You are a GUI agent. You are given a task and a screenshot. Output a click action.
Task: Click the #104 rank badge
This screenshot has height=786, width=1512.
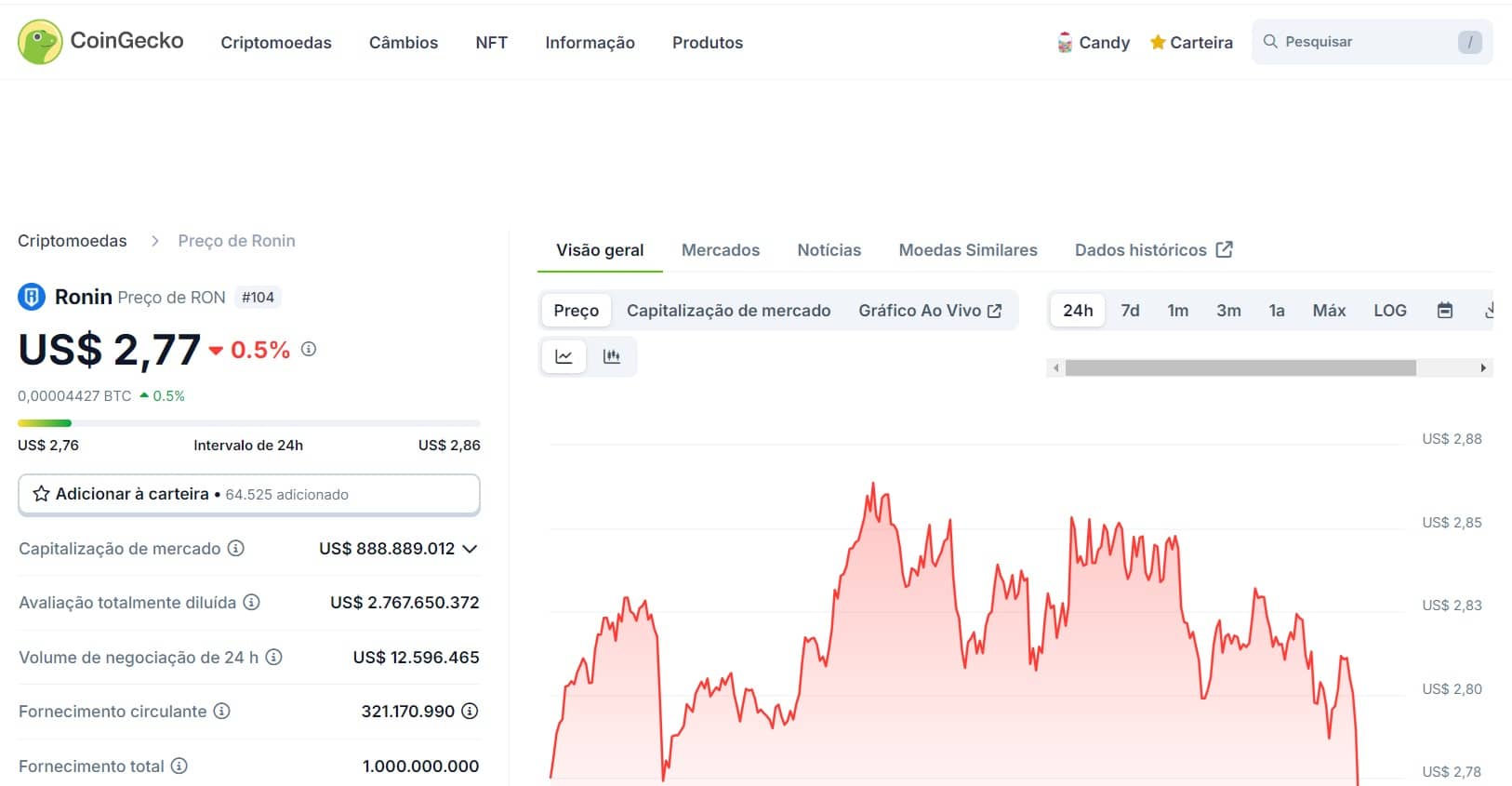click(x=258, y=298)
